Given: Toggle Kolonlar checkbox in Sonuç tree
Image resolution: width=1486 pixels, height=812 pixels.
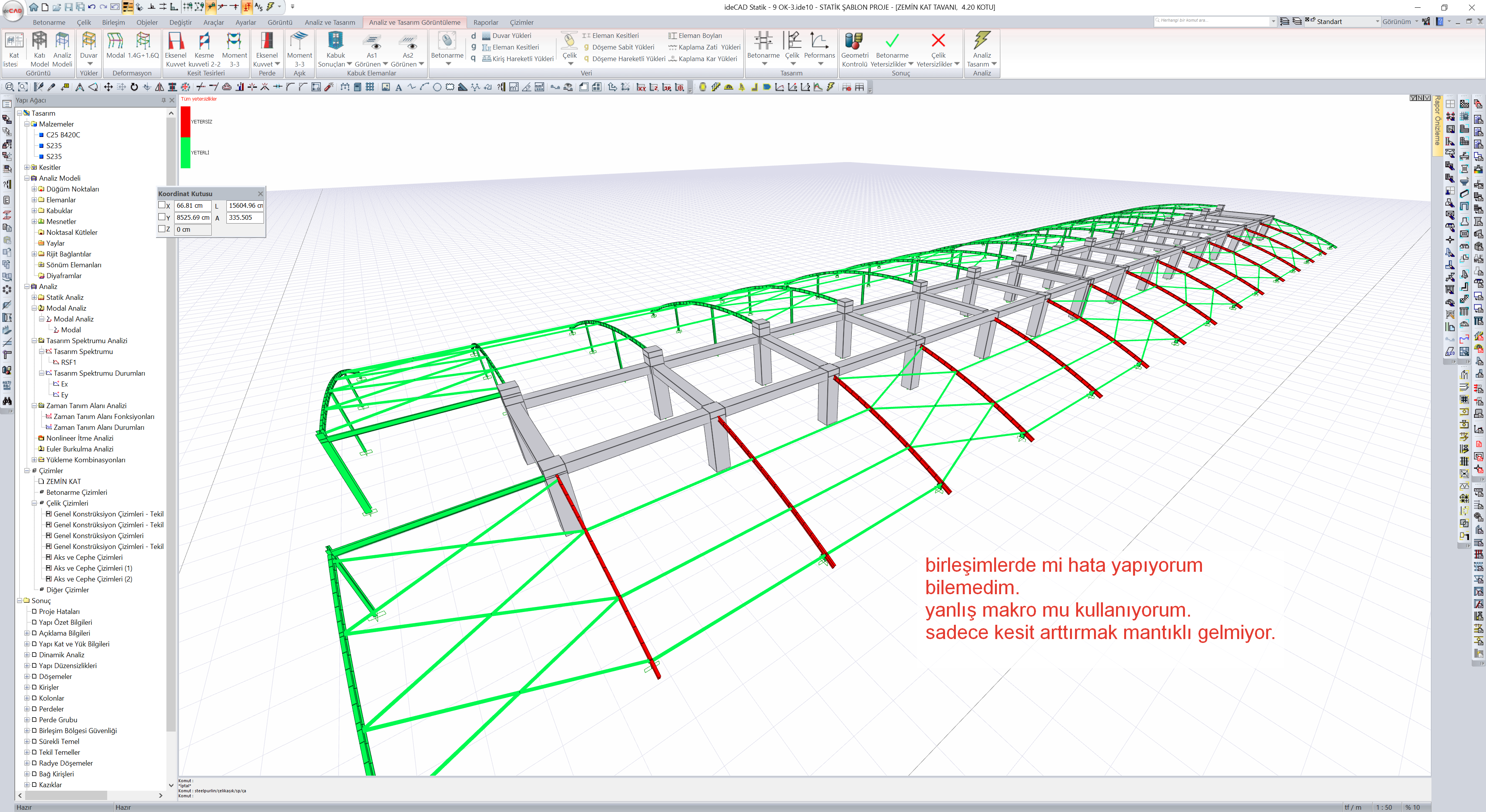Looking at the screenshot, I should click(34, 698).
